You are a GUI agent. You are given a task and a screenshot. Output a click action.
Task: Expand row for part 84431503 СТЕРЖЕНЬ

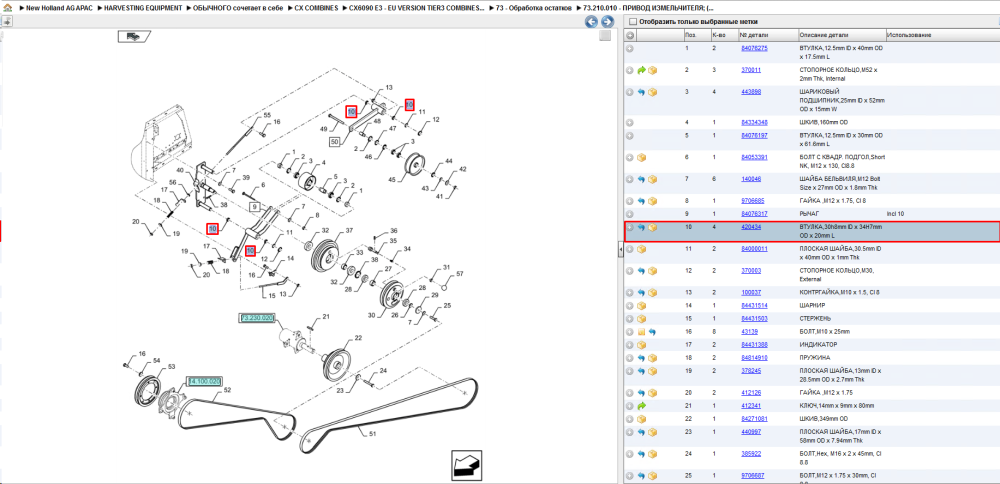630,318
